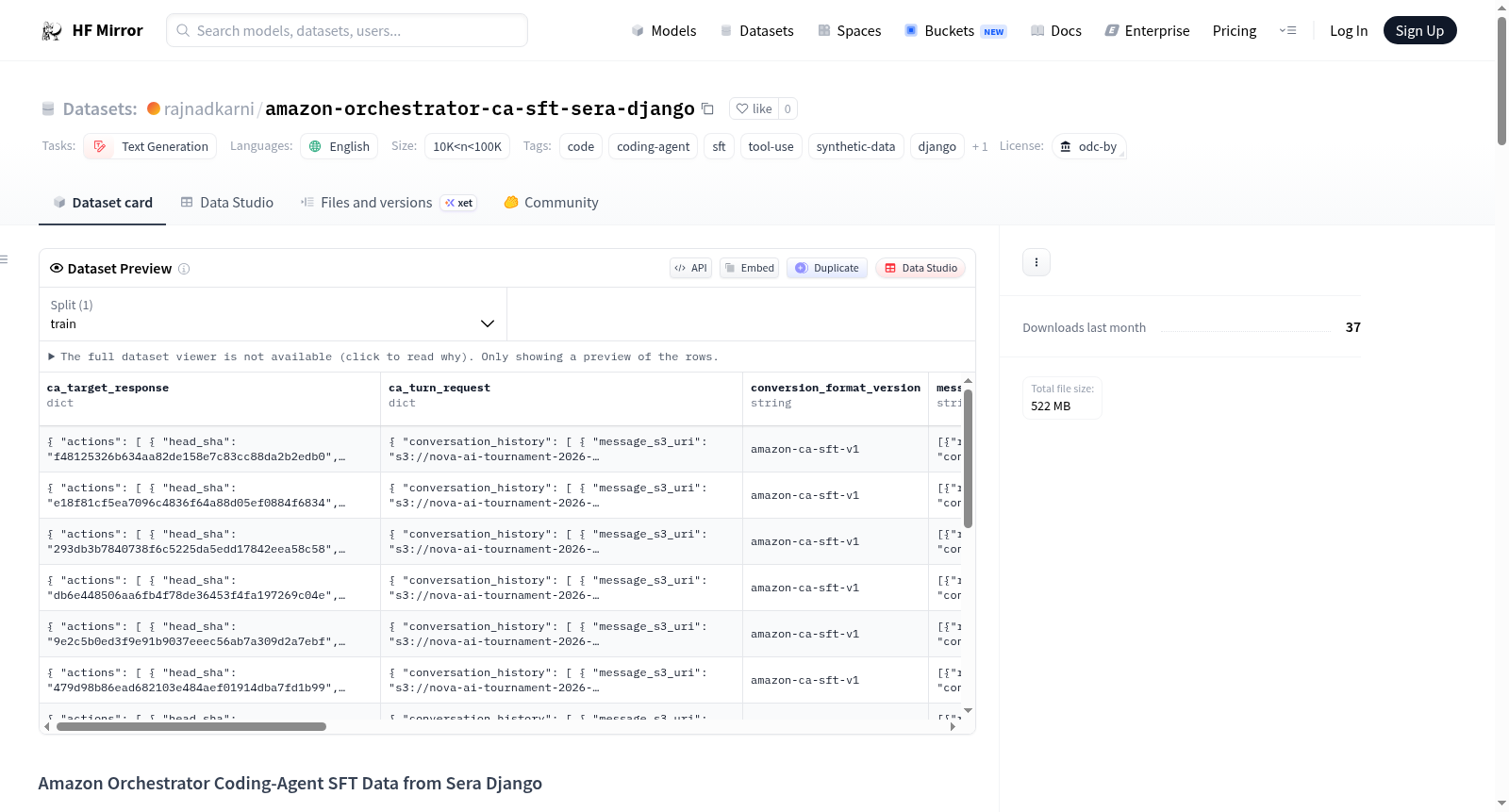
Task: Open the Models page
Action: point(664,31)
